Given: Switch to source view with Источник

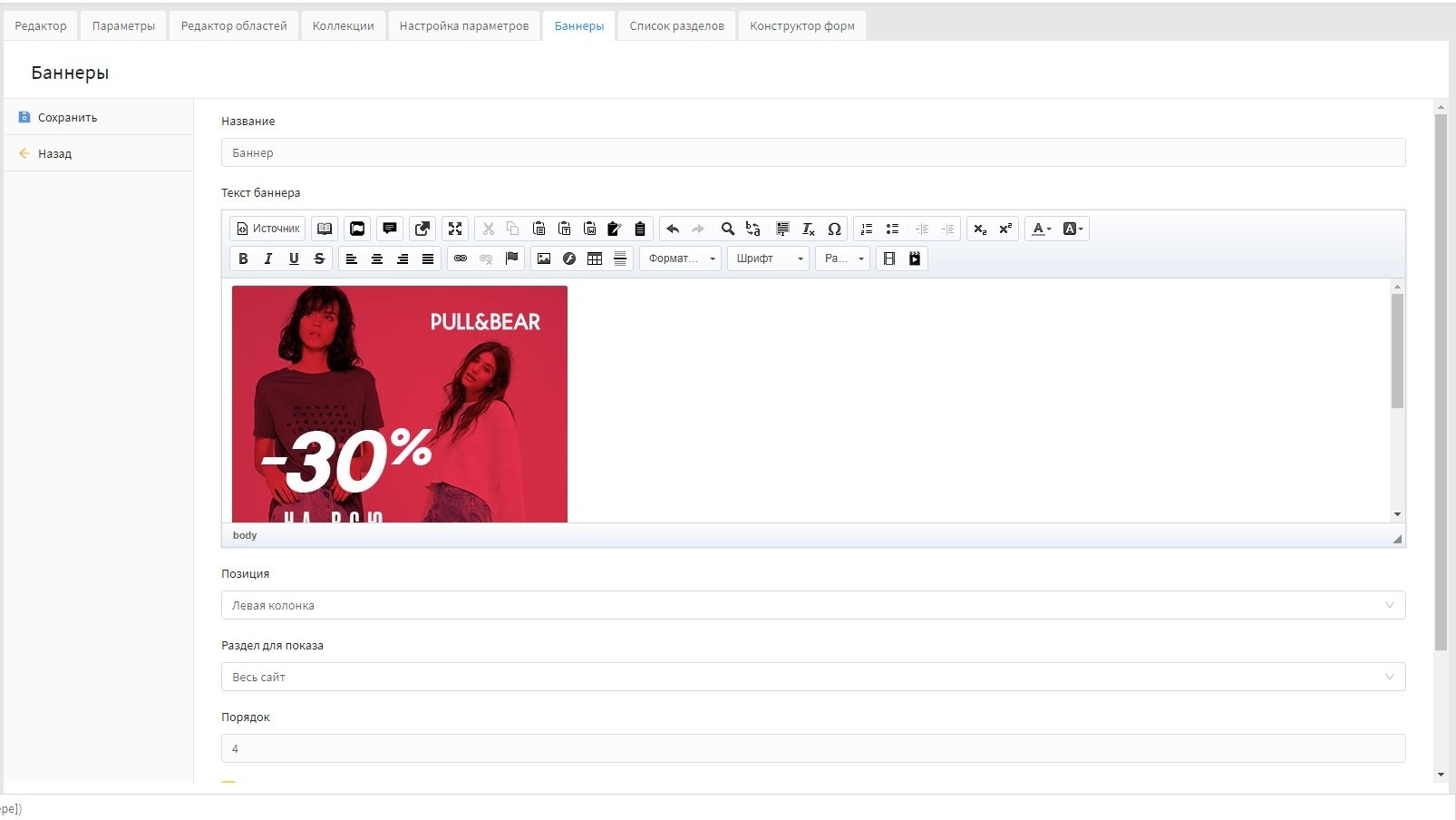Looking at the screenshot, I should click(267, 229).
